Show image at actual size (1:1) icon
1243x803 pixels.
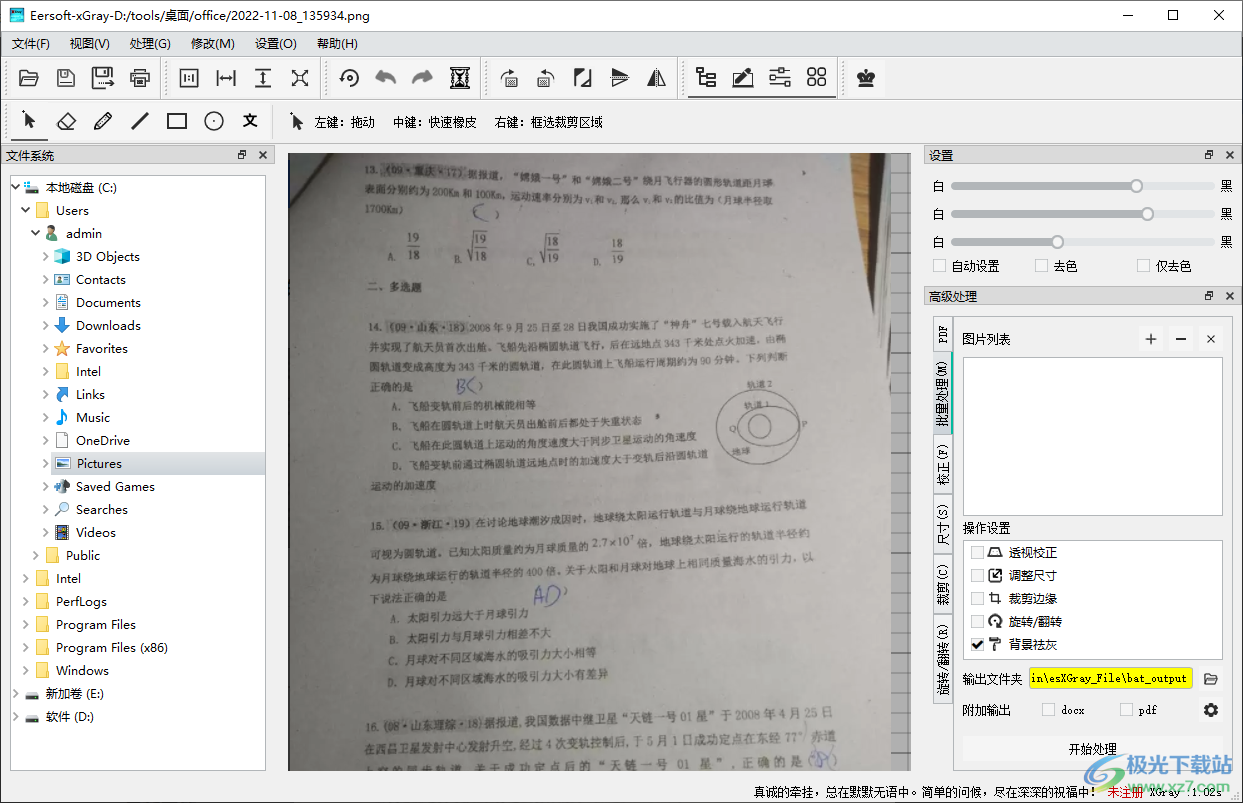(x=189, y=78)
